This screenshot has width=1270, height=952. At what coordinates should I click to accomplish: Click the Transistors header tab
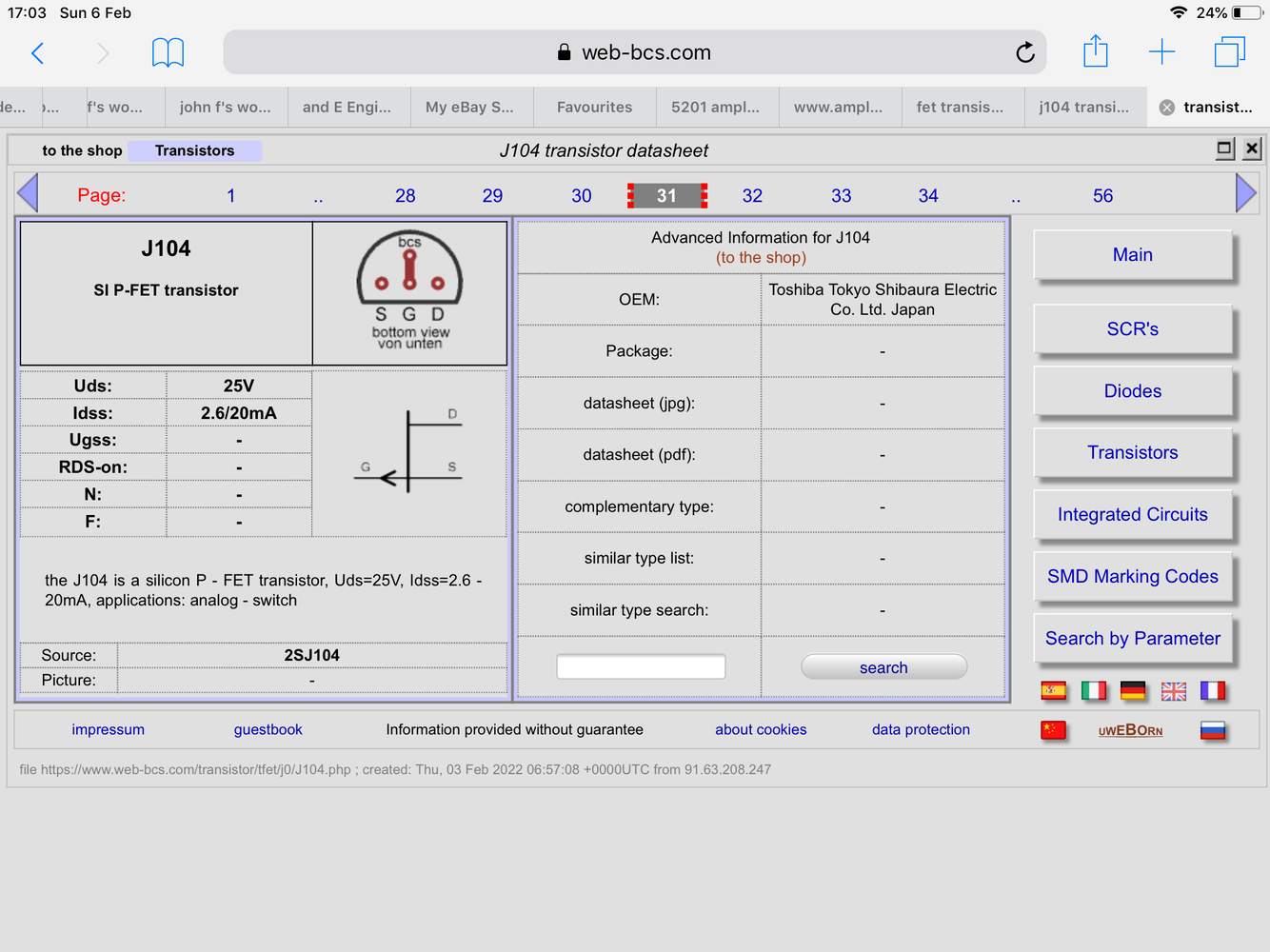click(194, 150)
